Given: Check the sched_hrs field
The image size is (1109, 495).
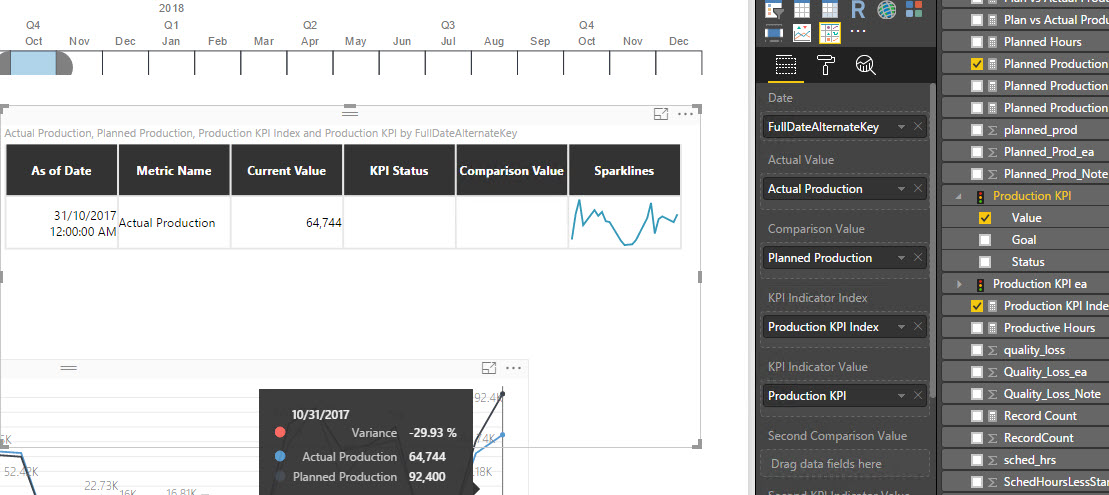Looking at the screenshot, I should 977,460.
